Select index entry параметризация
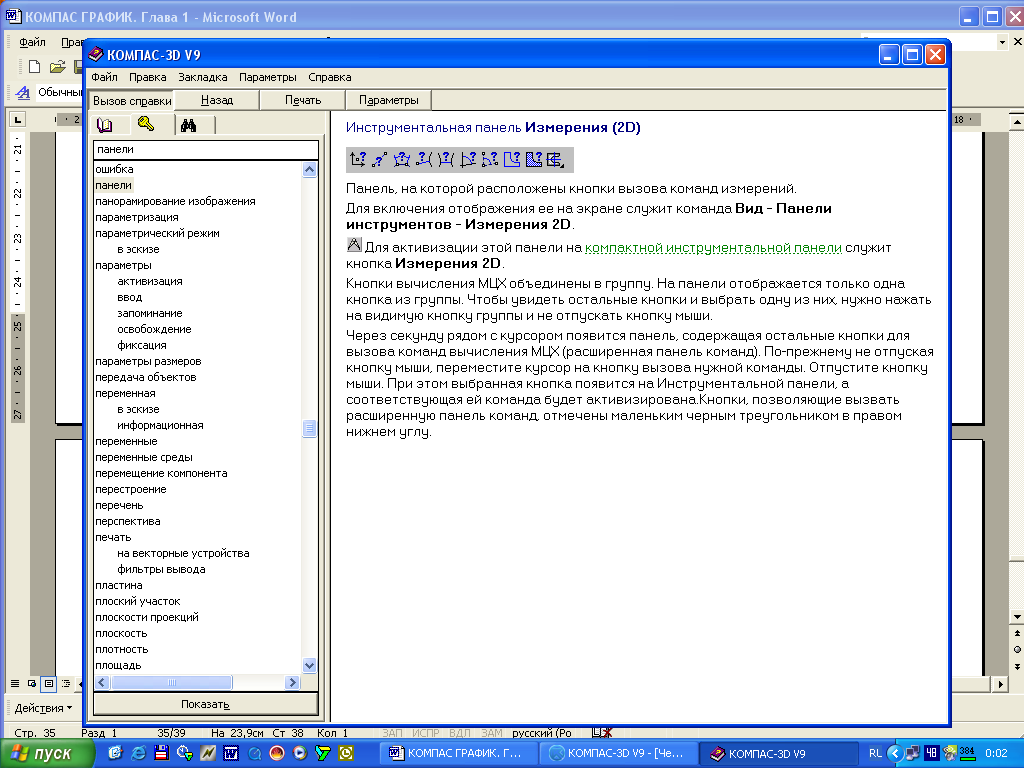Image resolution: width=1024 pixels, height=768 pixels. pos(136,217)
